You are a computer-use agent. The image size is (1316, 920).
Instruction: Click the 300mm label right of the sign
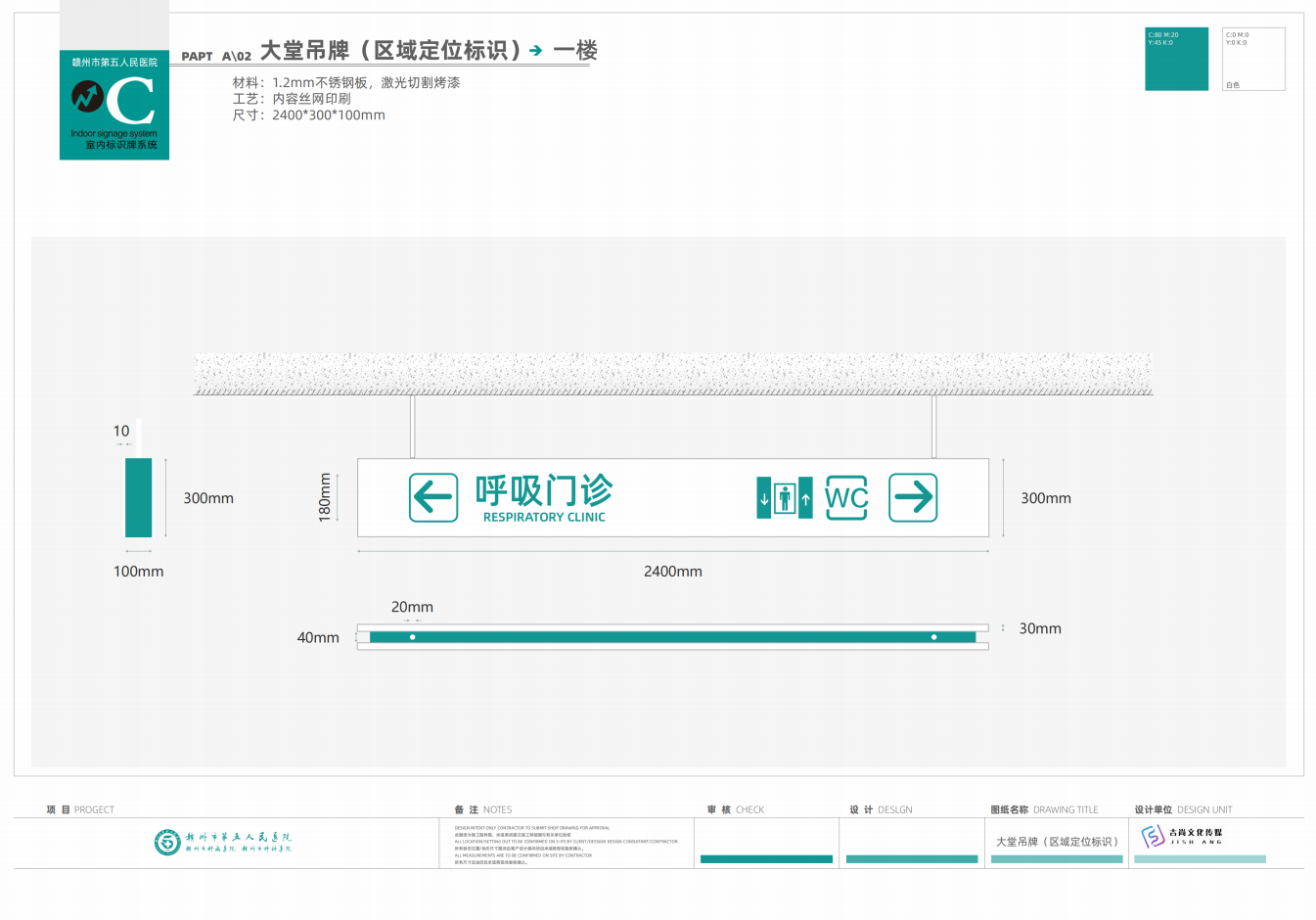(1046, 497)
